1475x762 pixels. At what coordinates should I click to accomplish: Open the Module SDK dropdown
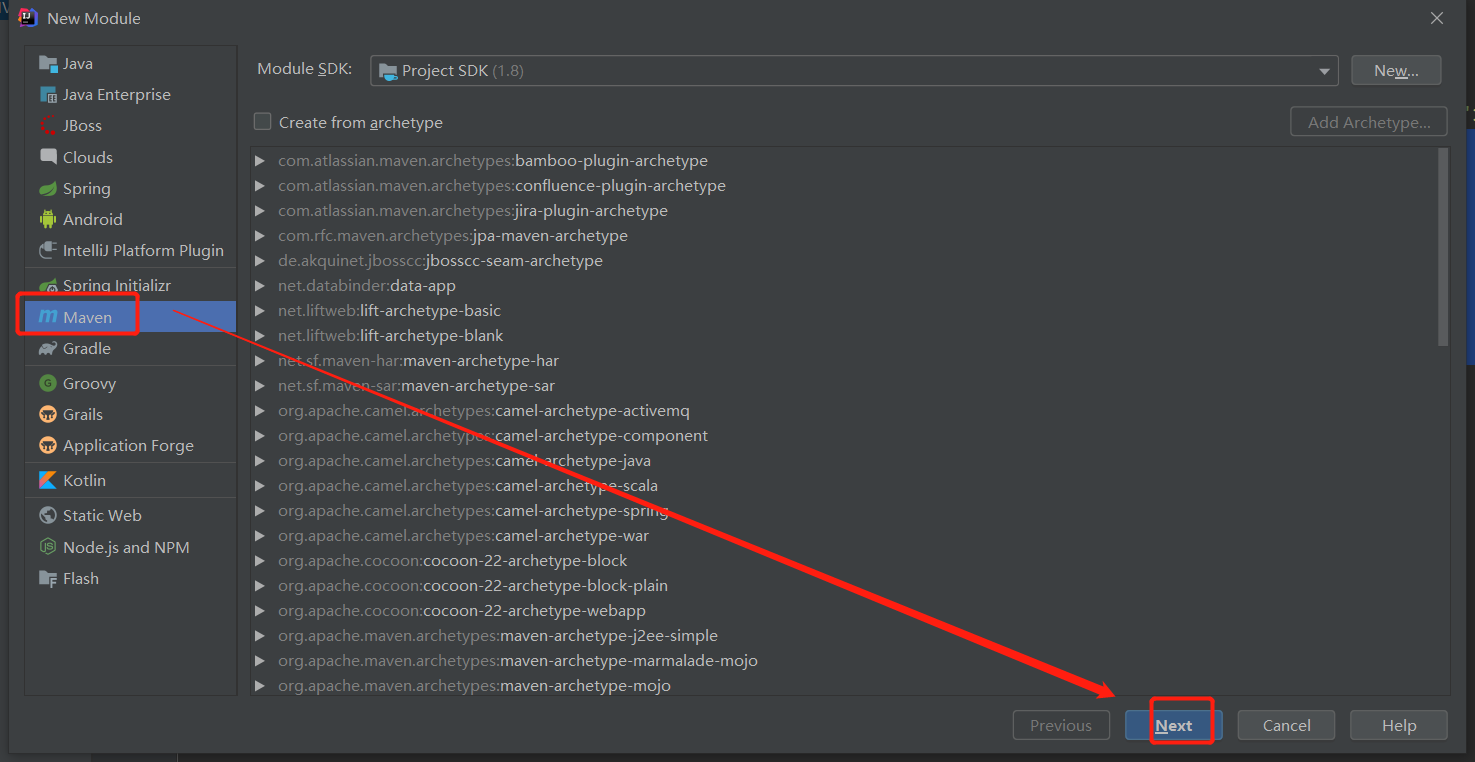pos(854,71)
